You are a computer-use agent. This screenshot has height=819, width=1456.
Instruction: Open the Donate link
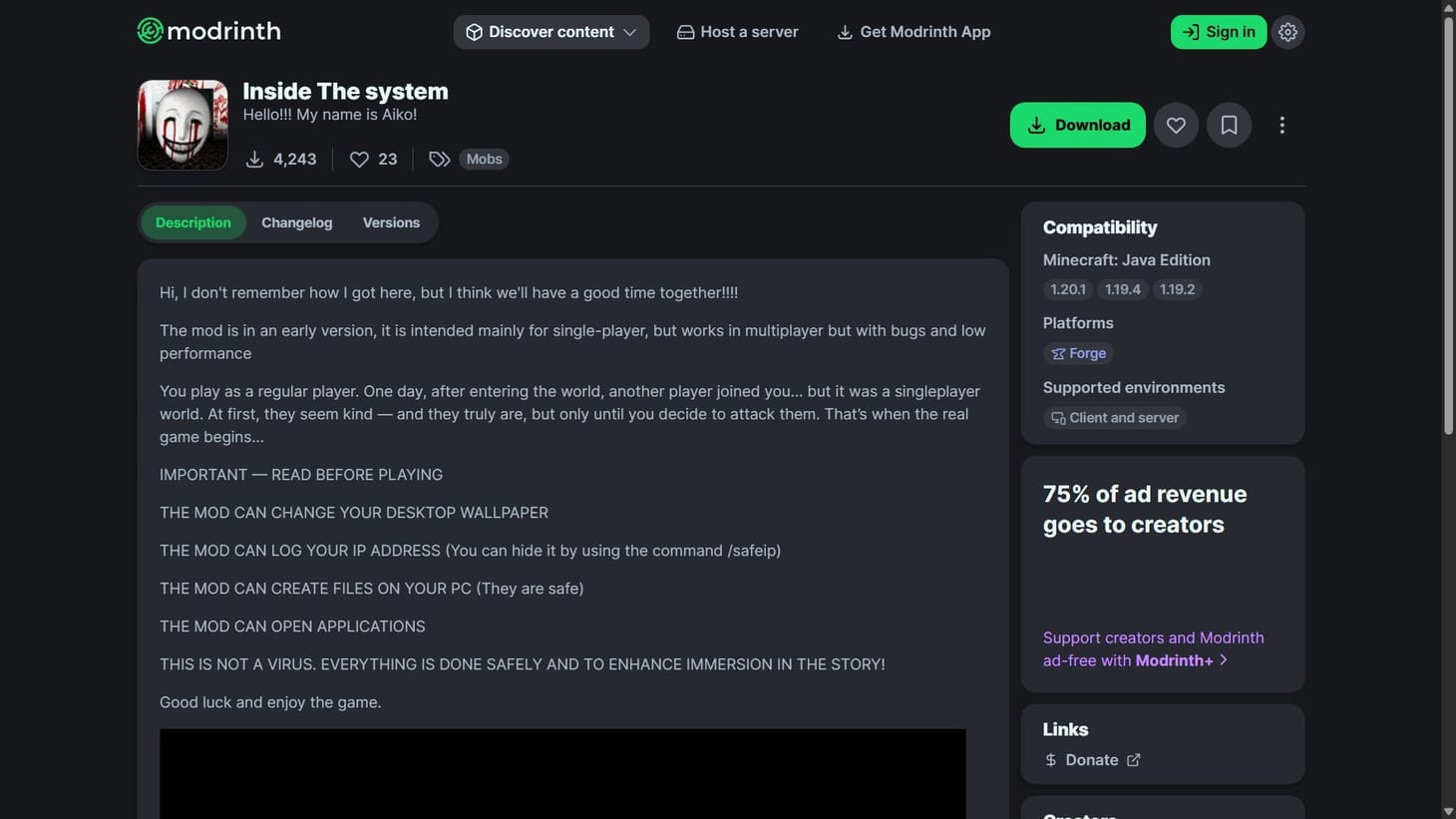(x=1091, y=759)
